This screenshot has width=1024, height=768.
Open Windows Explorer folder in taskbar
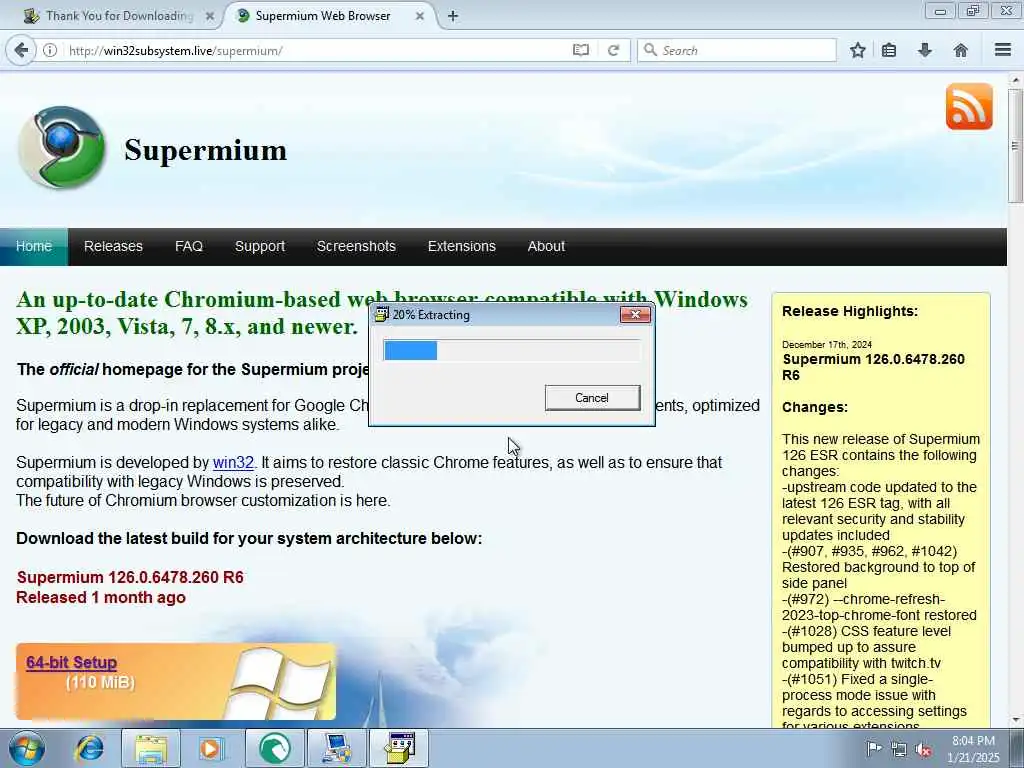tap(151, 748)
